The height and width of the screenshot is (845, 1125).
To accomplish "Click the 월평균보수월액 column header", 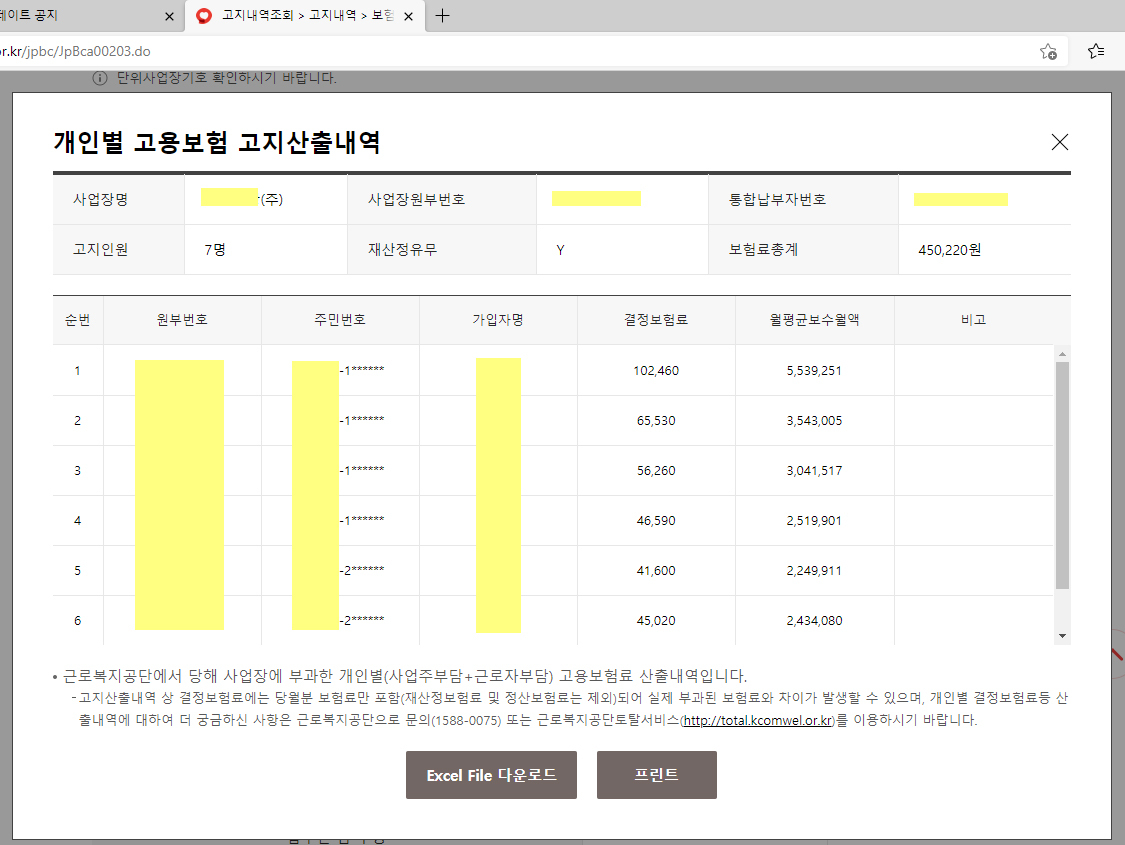I will [x=814, y=320].
